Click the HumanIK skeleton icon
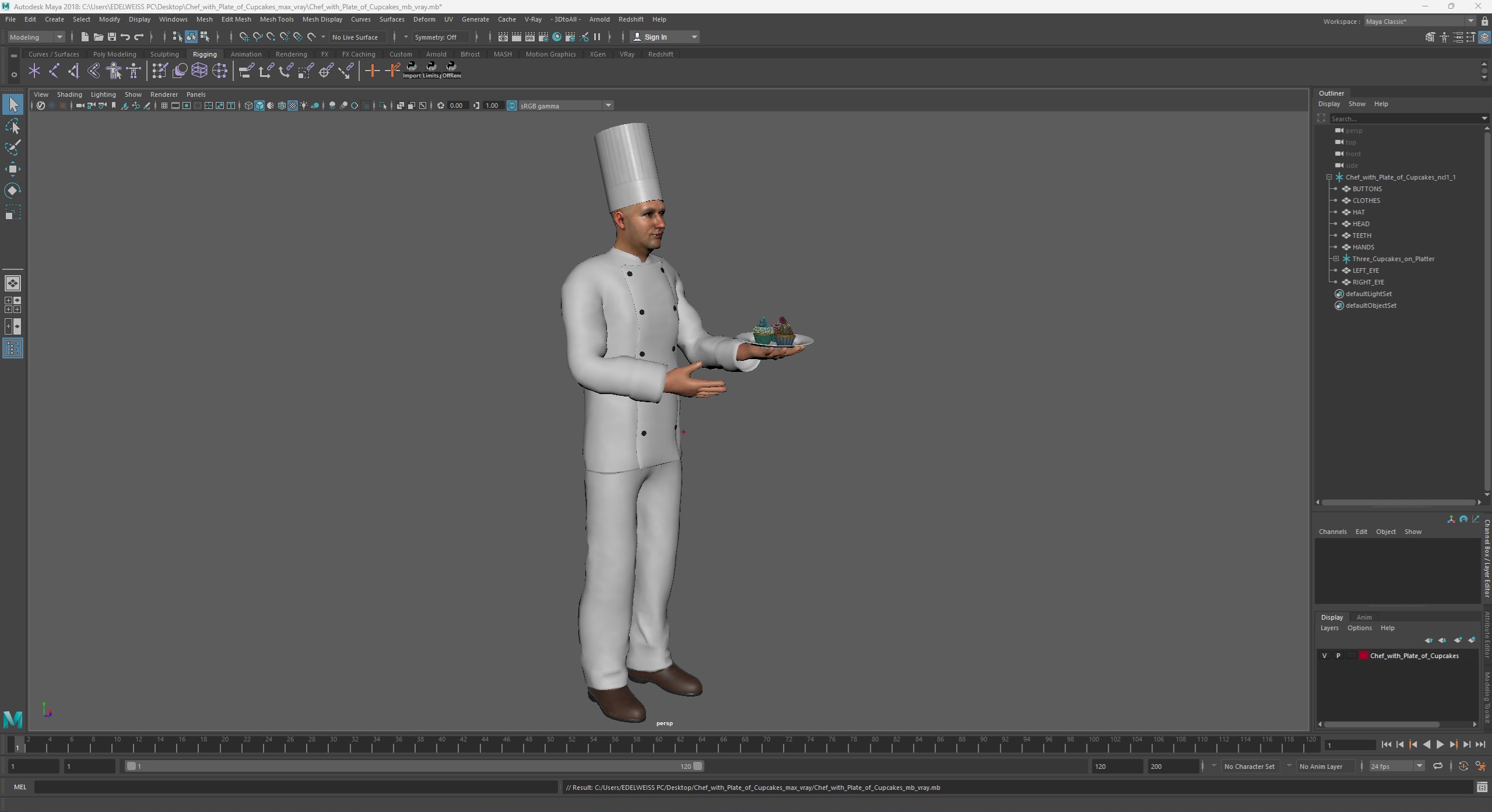 134,71
